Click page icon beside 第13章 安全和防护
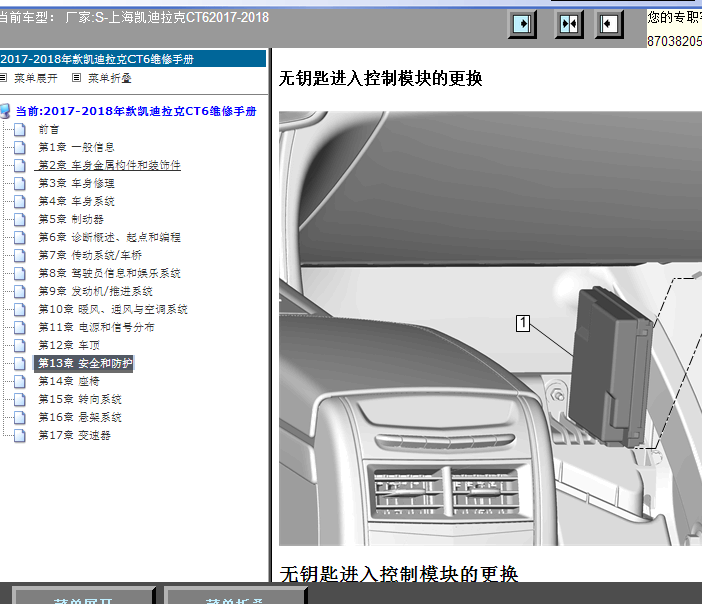702x604 pixels. [x=19, y=363]
